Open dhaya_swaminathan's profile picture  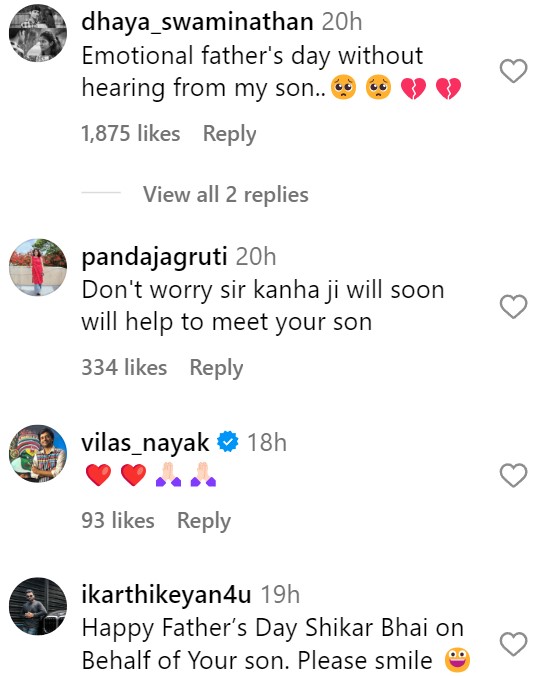click(x=38, y=33)
